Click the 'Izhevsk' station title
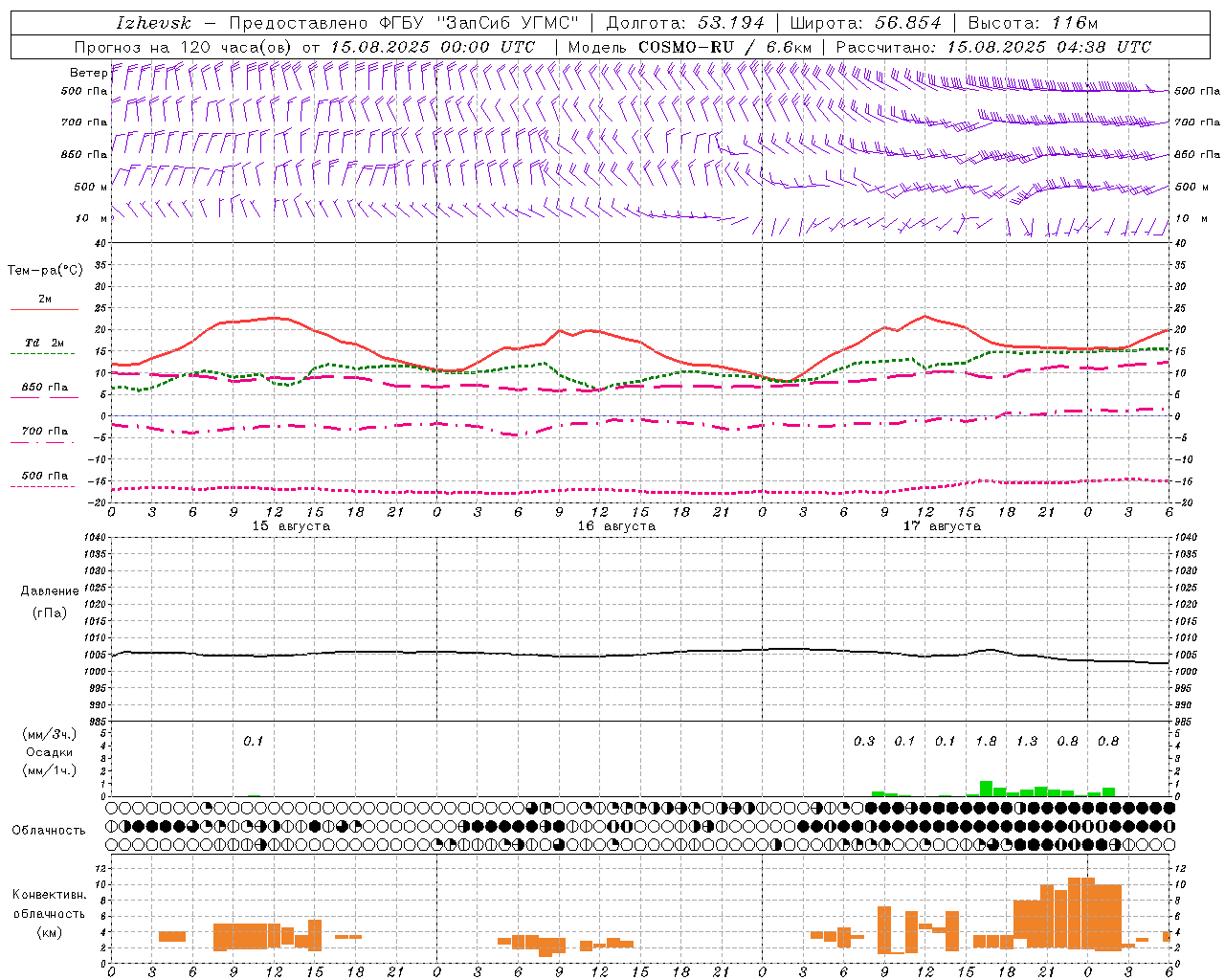 pos(153,23)
